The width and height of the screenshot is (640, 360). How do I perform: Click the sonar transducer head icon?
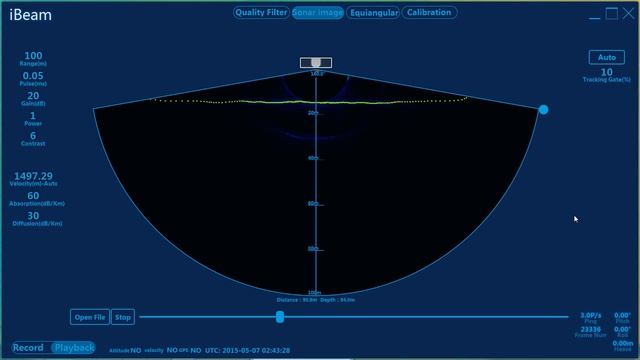(x=316, y=62)
